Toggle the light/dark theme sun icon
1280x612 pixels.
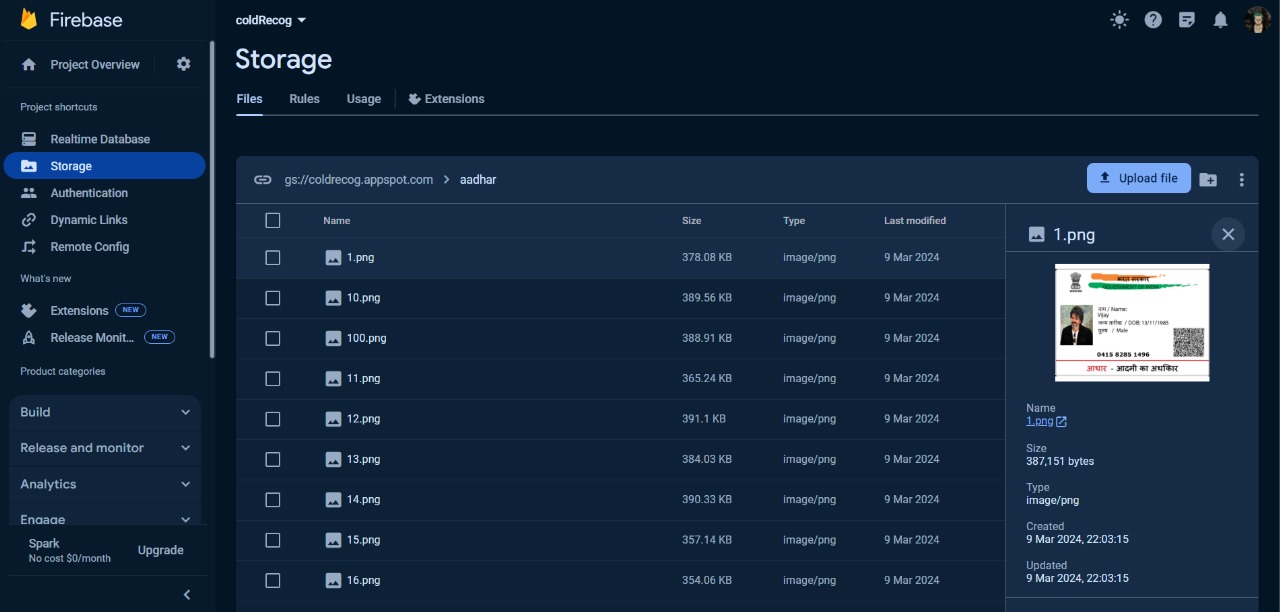pyautogui.click(x=1119, y=20)
